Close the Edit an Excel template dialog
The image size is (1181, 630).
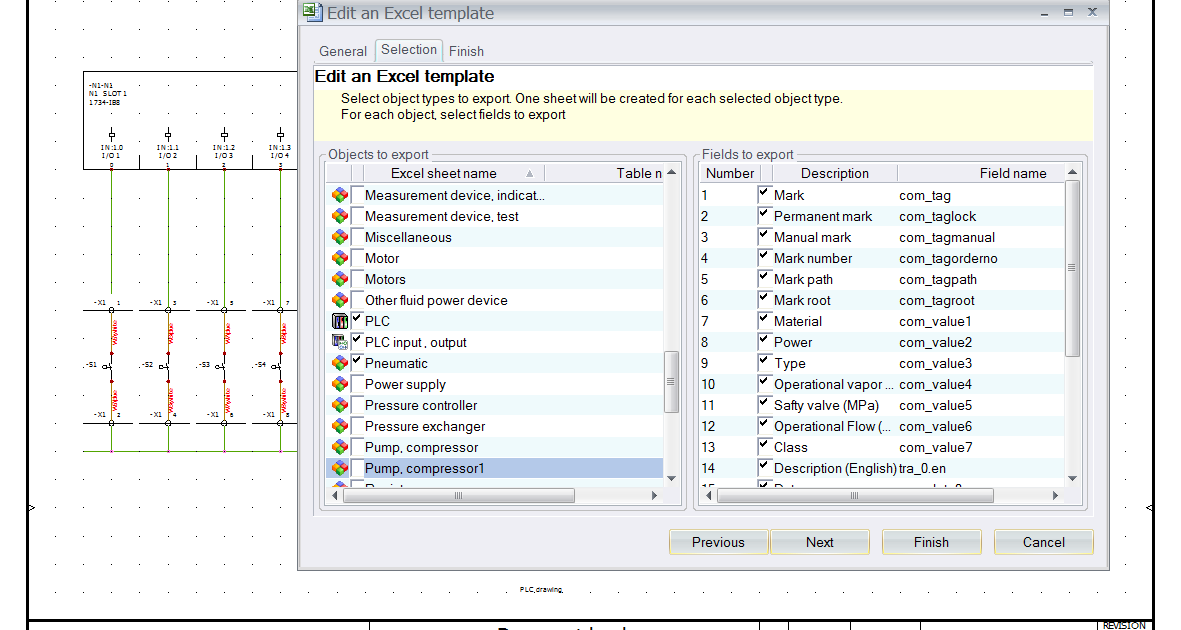[1092, 12]
